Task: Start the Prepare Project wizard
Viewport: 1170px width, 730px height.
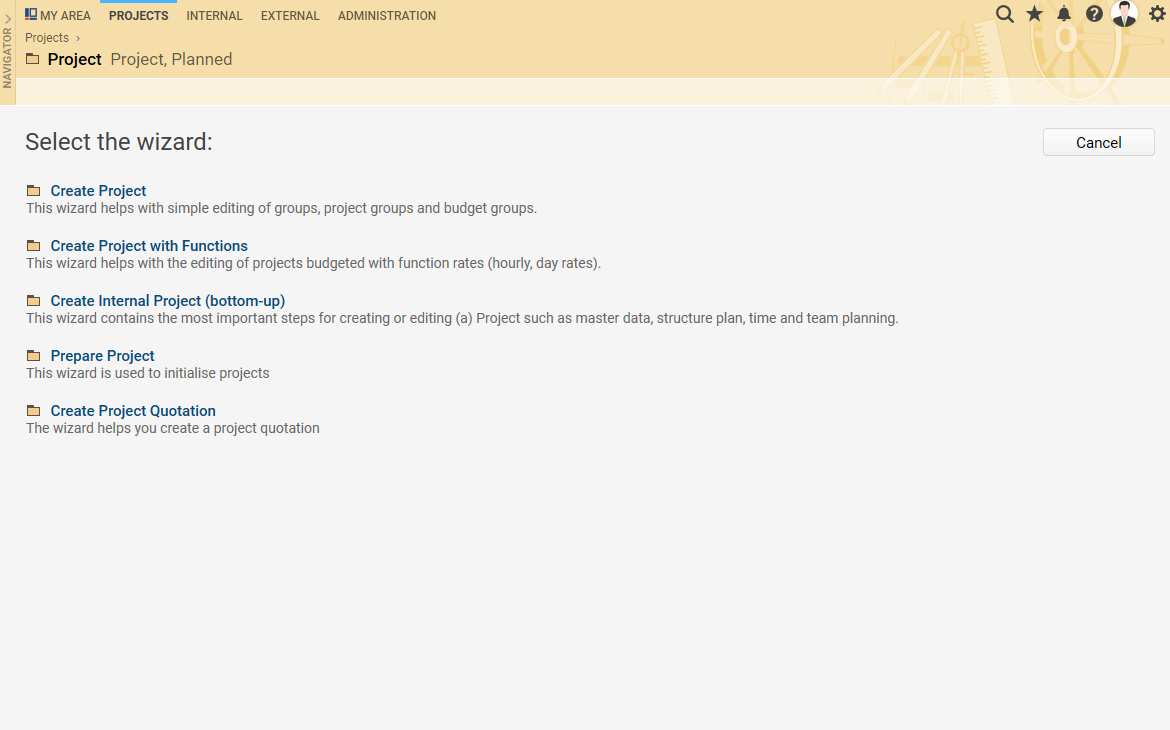Action: (103, 356)
